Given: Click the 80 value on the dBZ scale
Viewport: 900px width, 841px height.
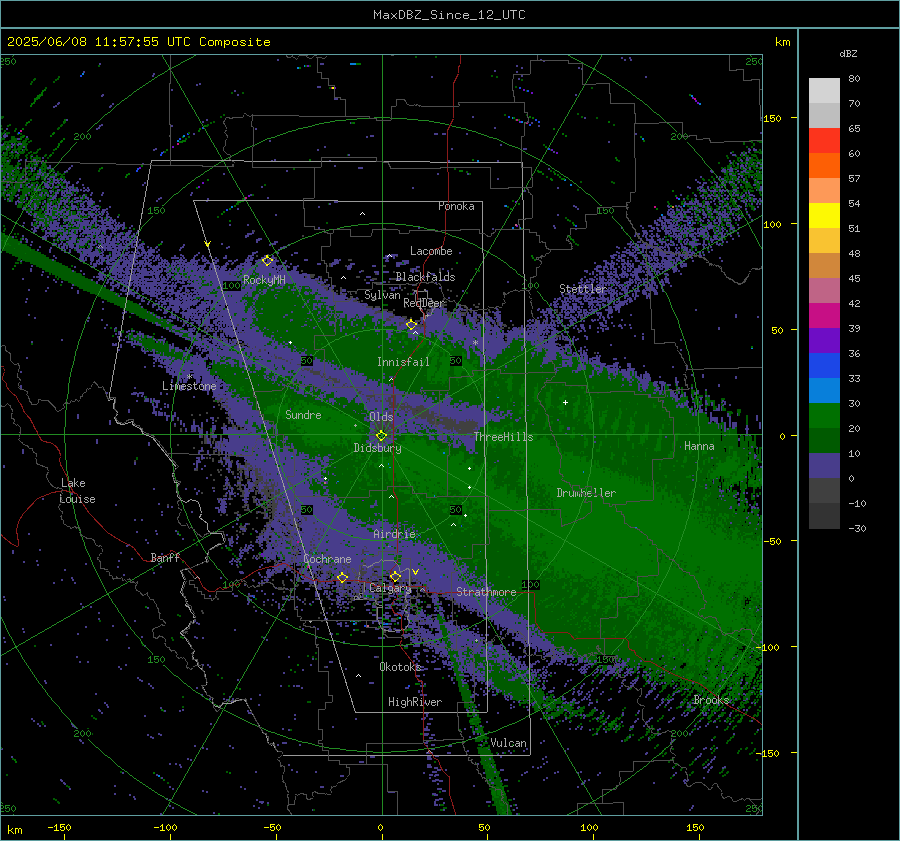Looking at the screenshot, I should point(854,79).
